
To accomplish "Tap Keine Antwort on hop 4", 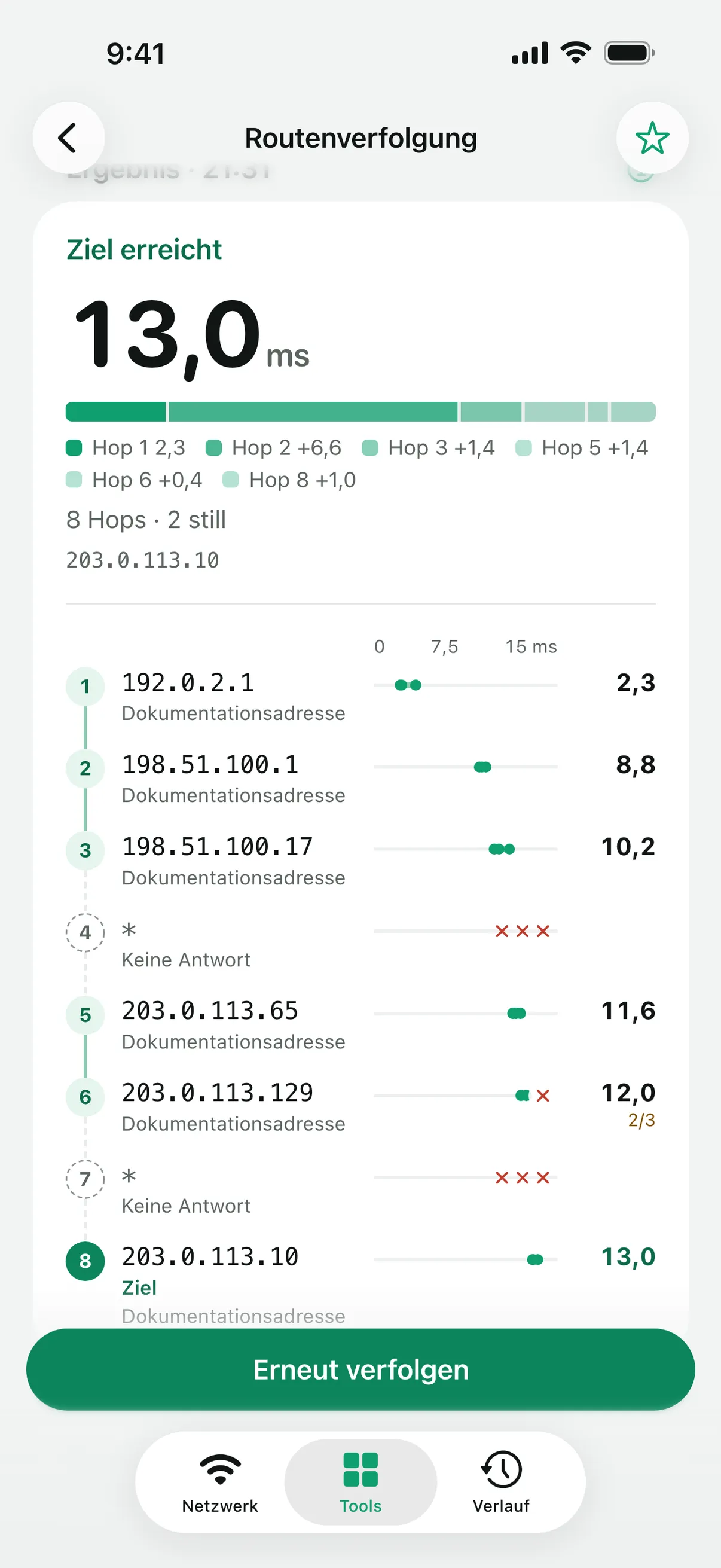I will coord(186,960).
